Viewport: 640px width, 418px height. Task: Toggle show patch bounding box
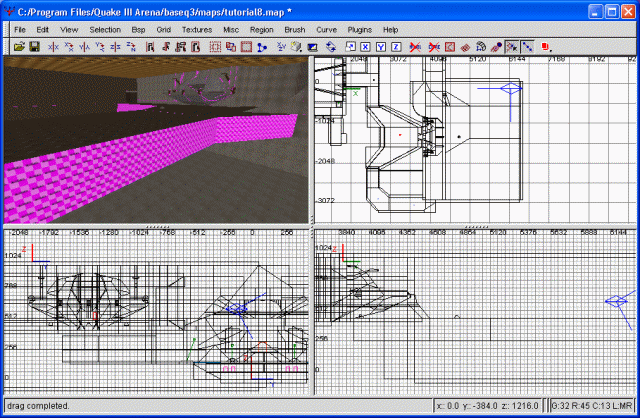coord(449,47)
